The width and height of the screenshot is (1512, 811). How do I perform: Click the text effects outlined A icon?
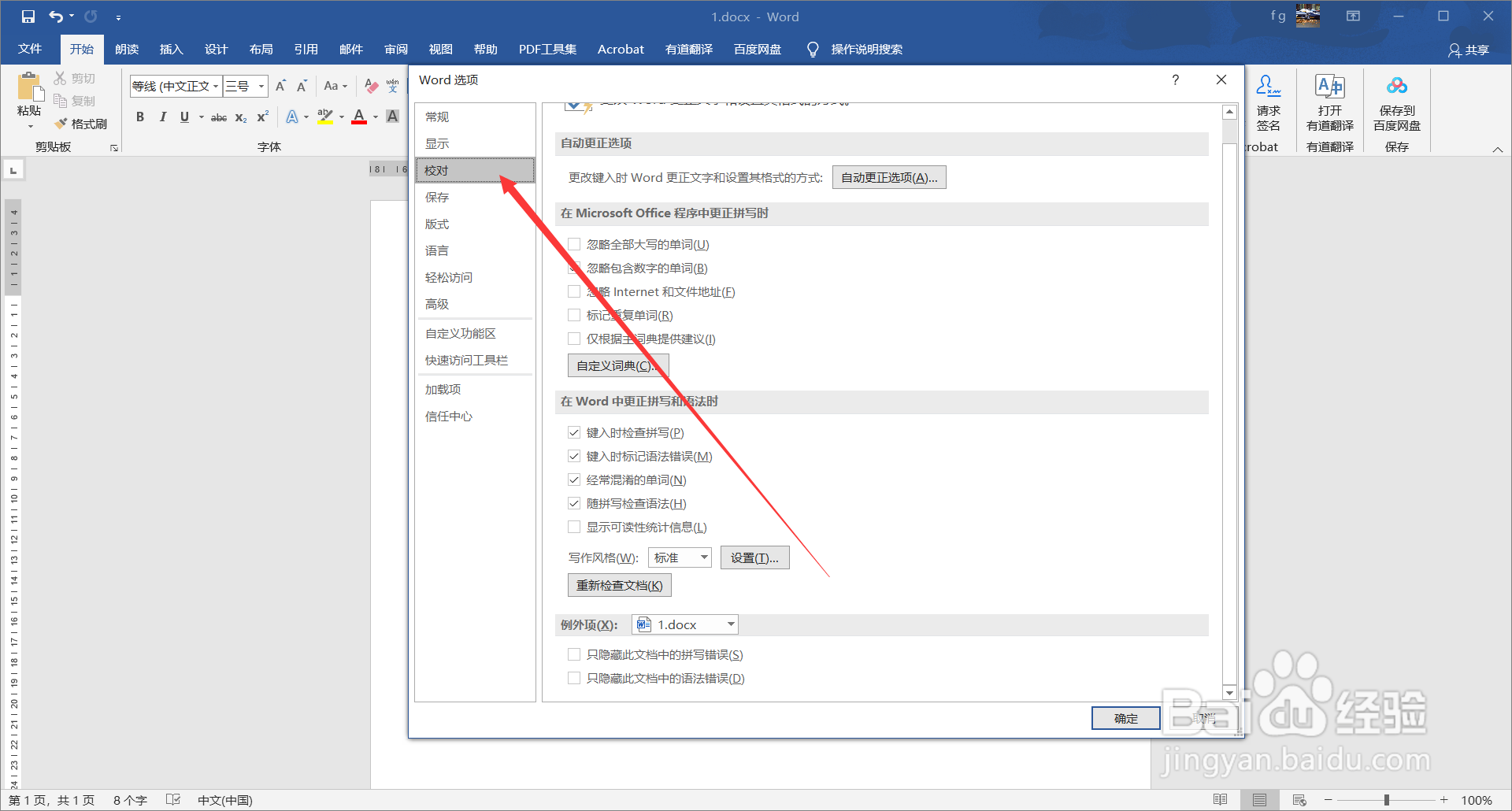point(292,117)
